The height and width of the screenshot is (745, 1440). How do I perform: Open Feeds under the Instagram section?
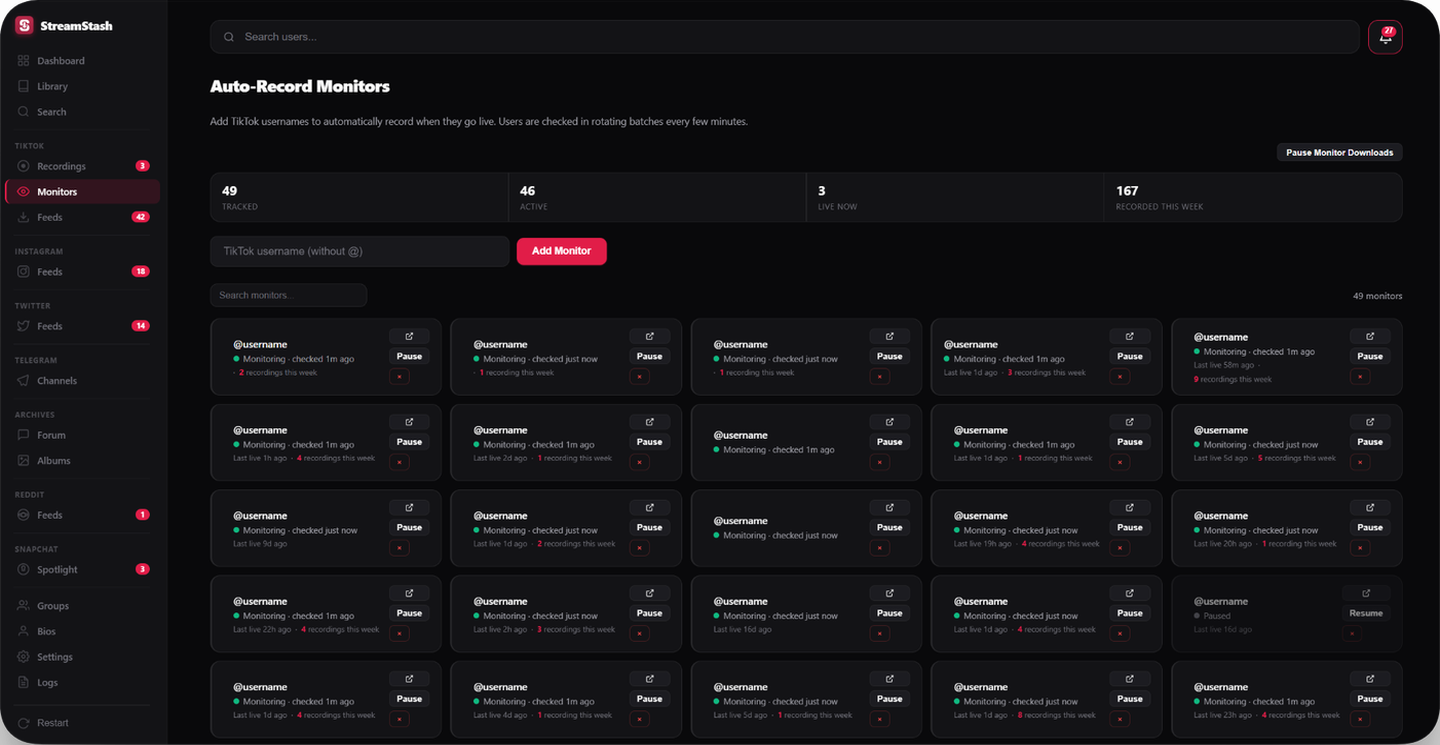click(x=82, y=272)
